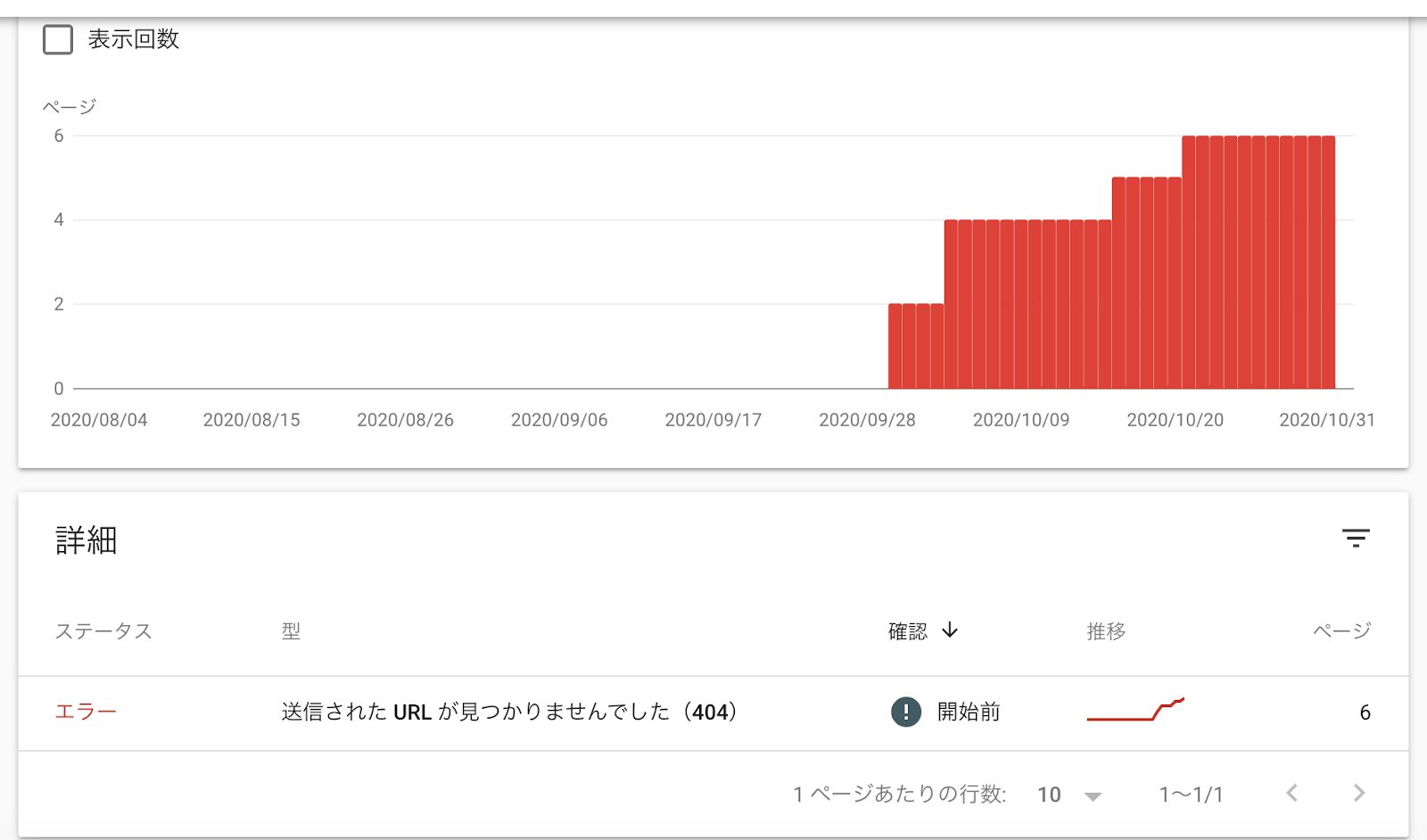Click the 2020/08/15 date axis label

tap(252, 420)
